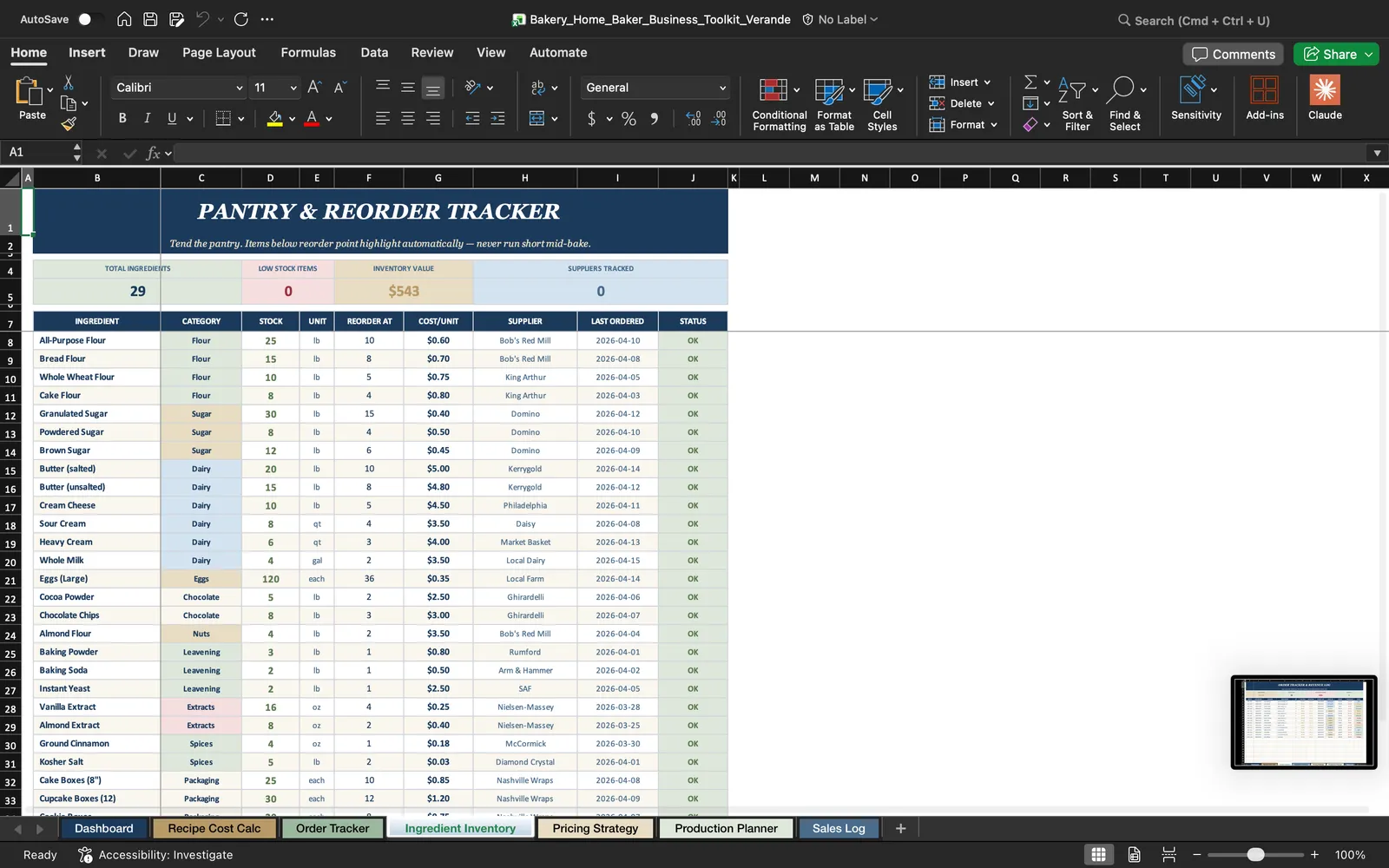Screen dimensions: 1389x868
Task: Decrease font size button
Action: coord(340,87)
